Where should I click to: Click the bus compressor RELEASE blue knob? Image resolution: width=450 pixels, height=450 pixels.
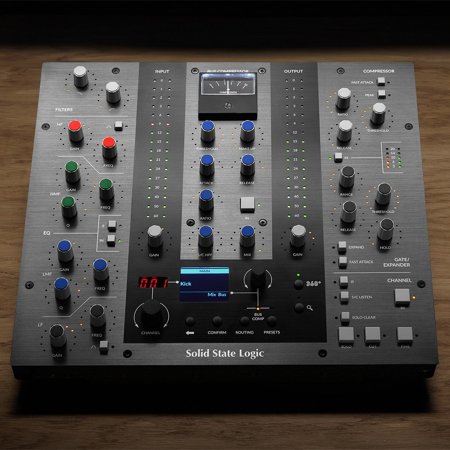(248, 166)
